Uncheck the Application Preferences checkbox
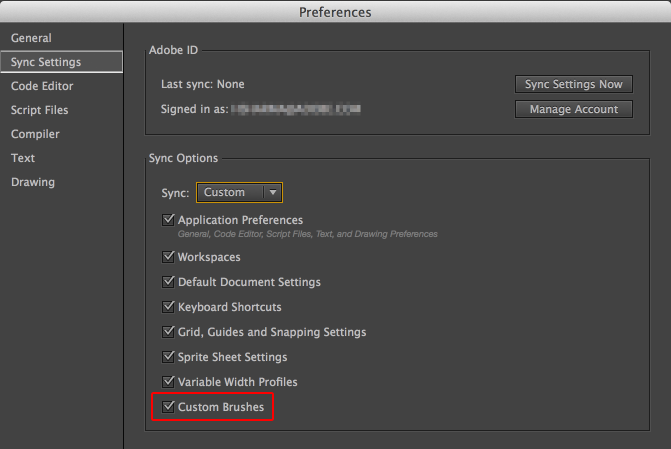 point(168,220)
